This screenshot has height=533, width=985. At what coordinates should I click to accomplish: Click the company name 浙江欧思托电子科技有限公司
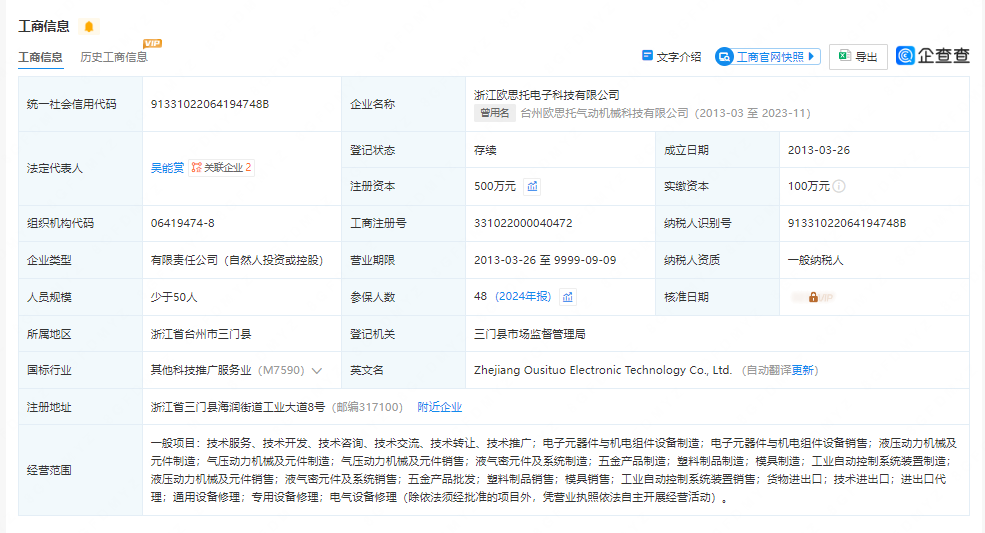click(546, 95)
